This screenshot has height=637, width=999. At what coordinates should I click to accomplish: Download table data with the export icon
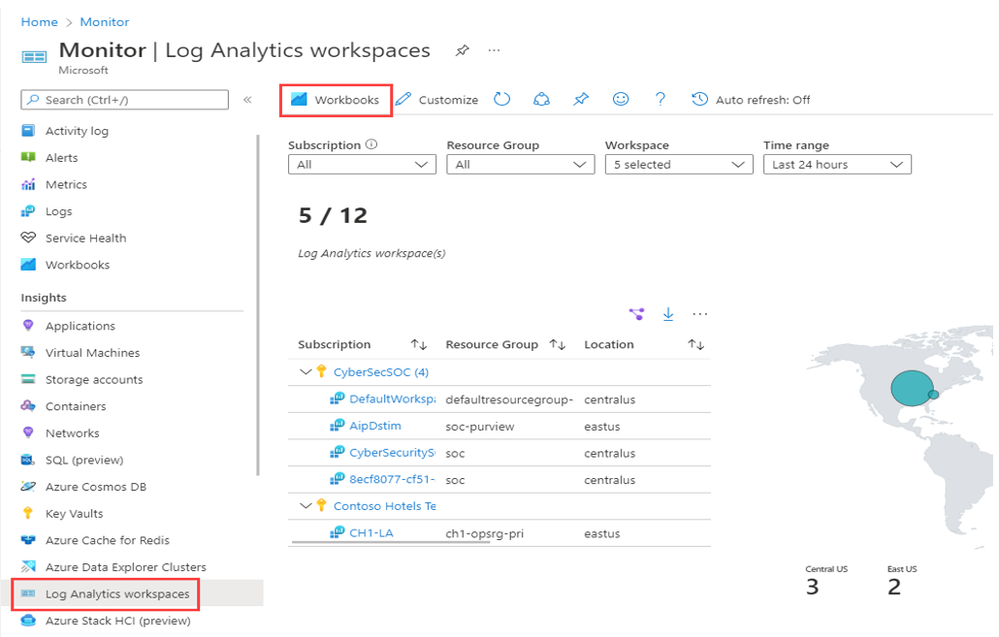[x=668, y=314]
